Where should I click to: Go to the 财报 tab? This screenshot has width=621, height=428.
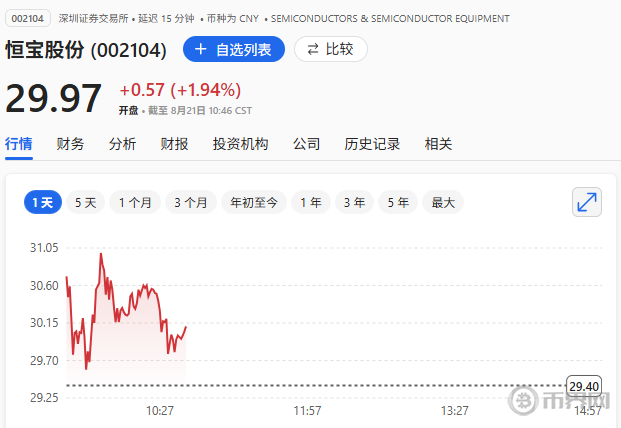[175, 144]
